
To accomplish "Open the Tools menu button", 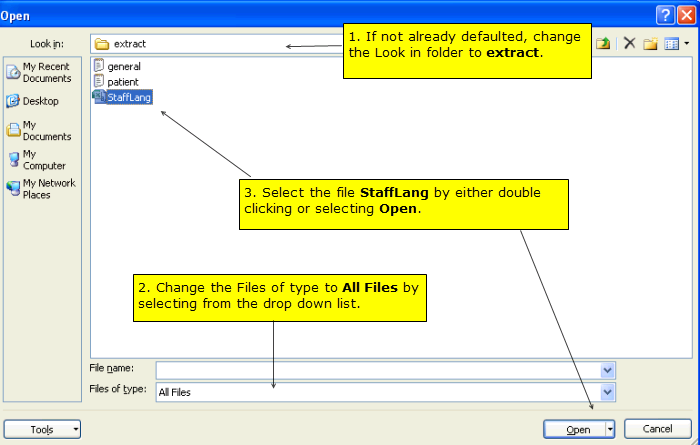I will (x=42, y=429).
